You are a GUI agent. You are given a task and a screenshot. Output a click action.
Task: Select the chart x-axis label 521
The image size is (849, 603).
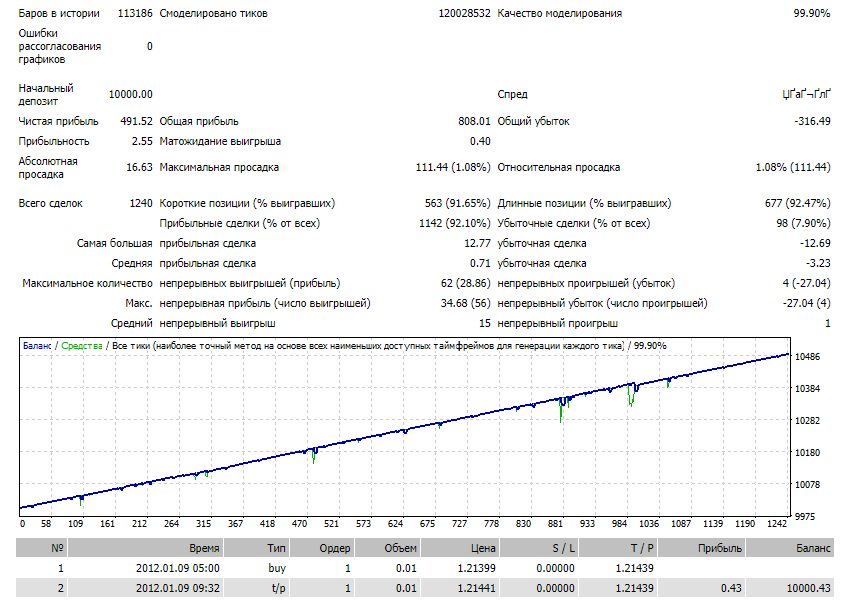(x=331, y=523)
